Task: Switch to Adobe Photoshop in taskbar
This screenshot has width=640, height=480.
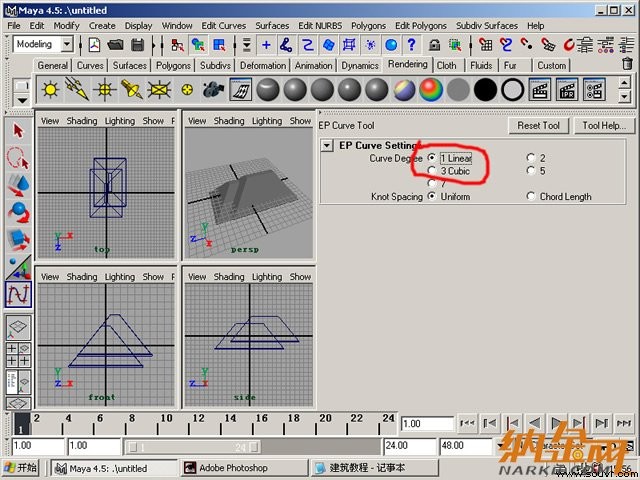Action: 243,468
